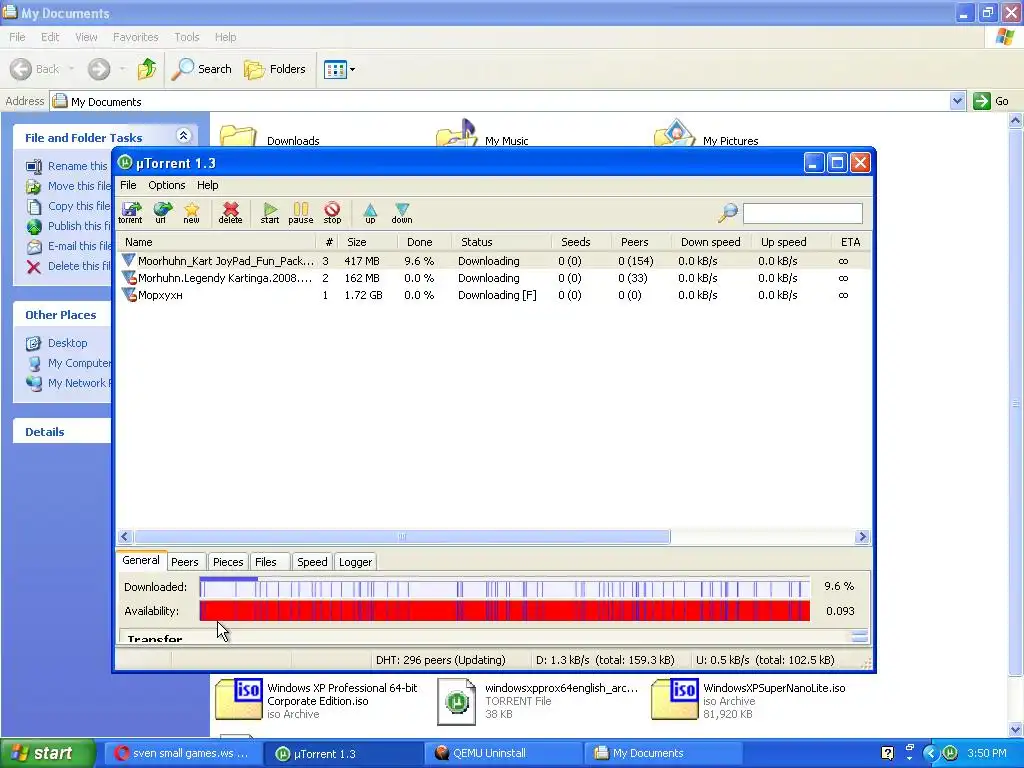Click the download rate D: 1.3 kB/s status
This screenshot has width=1024, height=768.
(605, 660)
